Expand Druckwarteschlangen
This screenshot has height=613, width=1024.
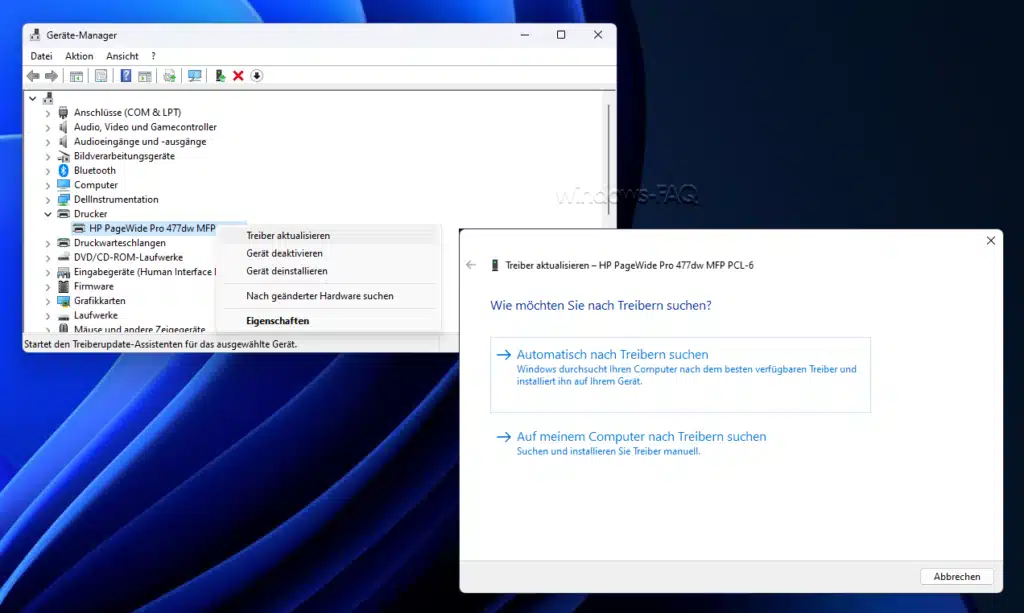pos(48,244)
